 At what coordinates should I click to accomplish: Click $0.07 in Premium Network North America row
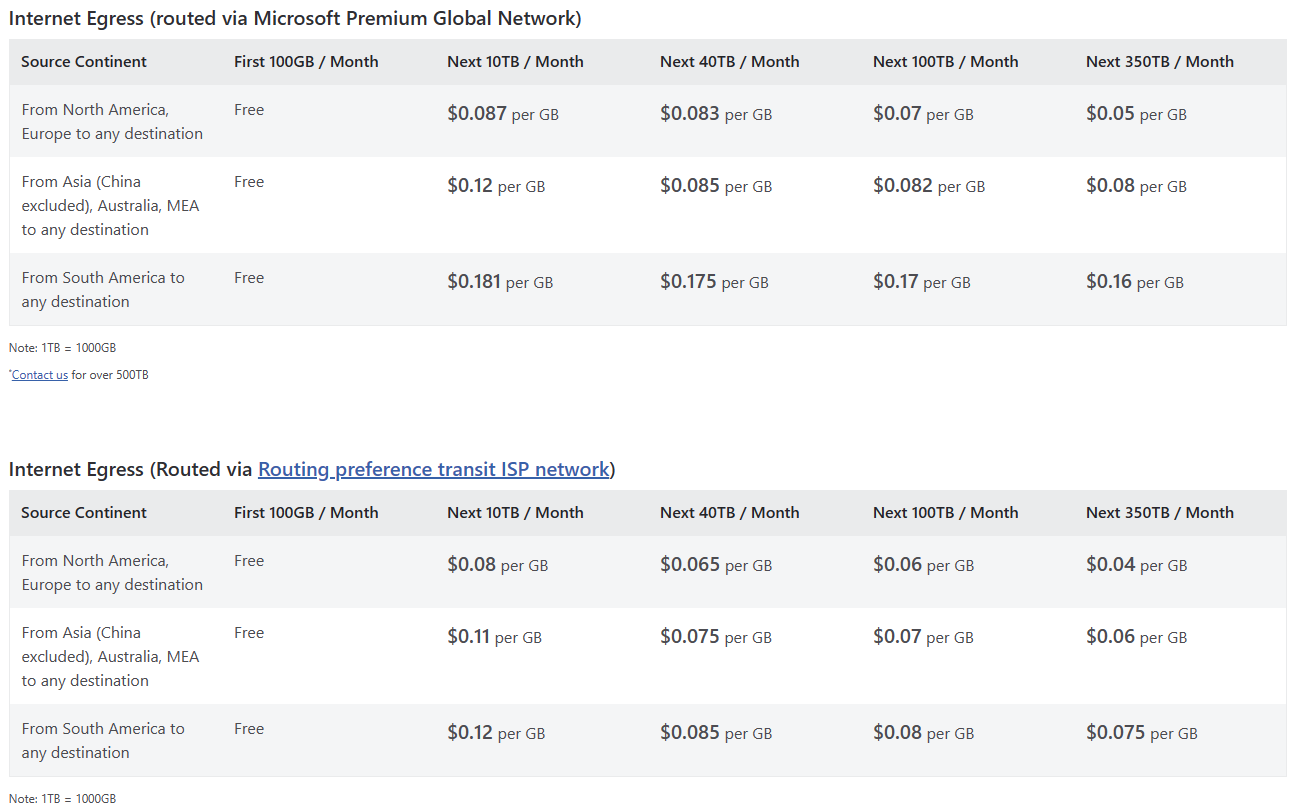click(923, 114)
